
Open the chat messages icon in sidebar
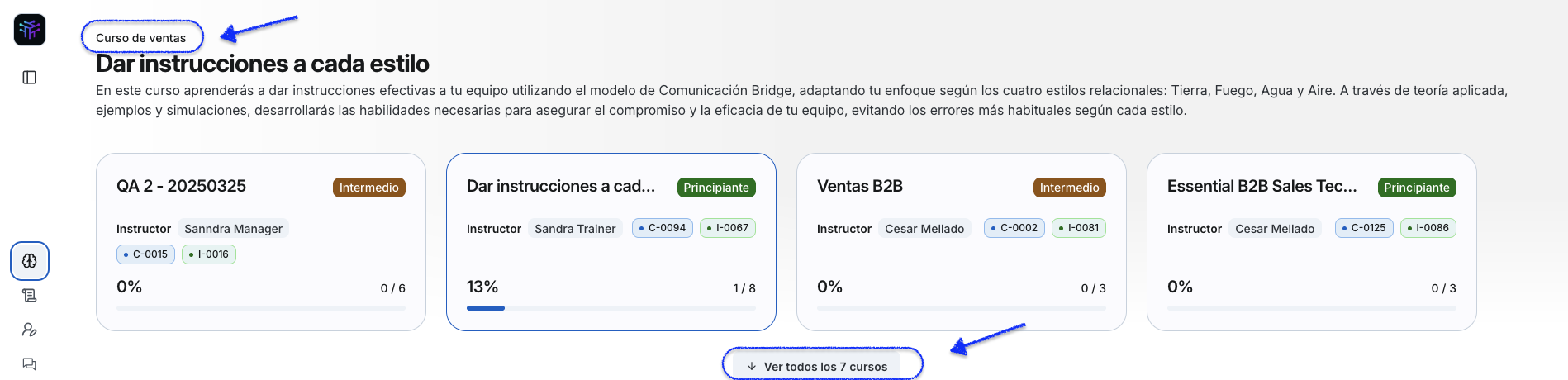[x=30, y=364]
